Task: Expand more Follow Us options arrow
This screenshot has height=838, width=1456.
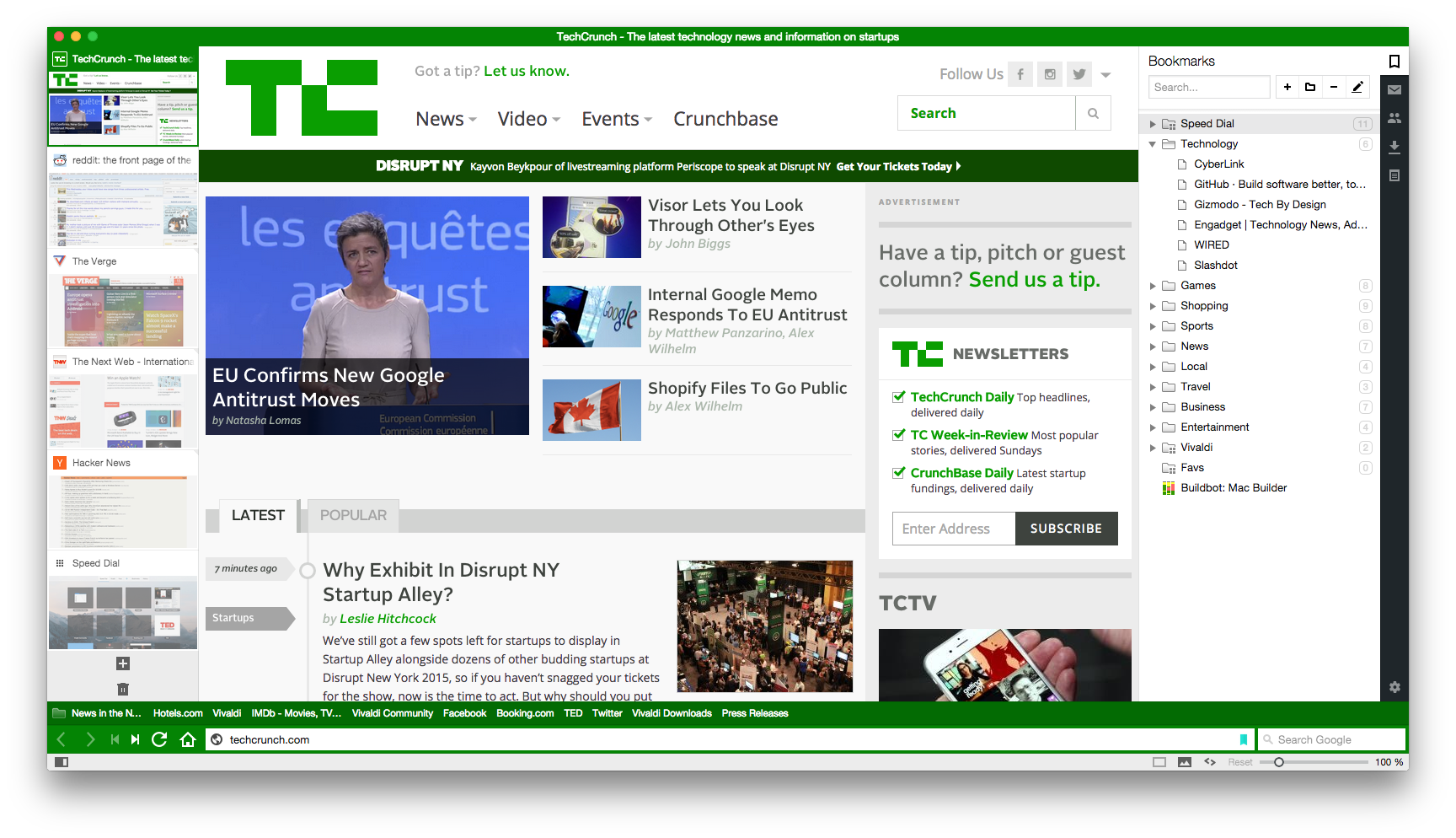Action: 1106,75
